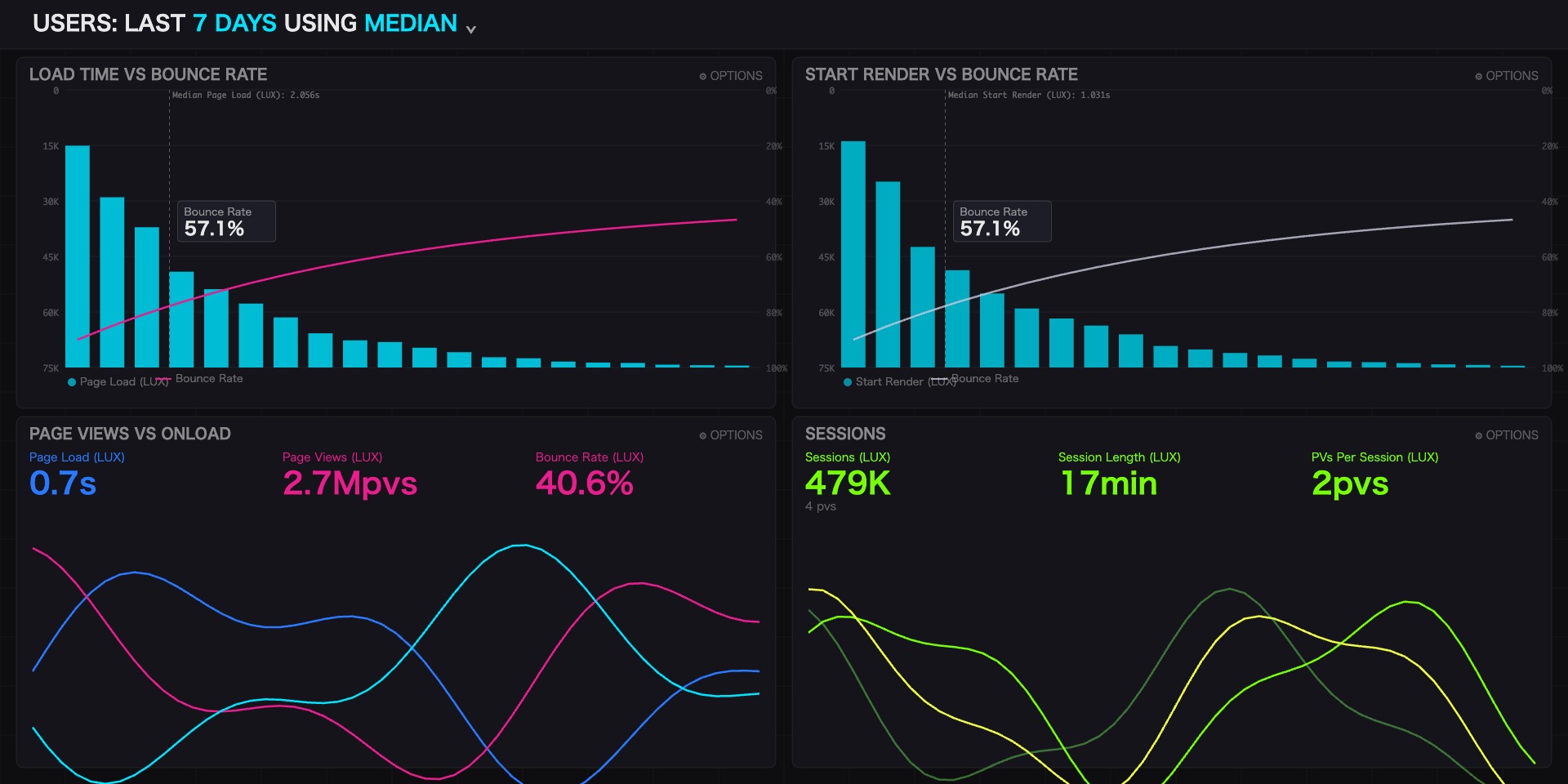Click the Median Start Render dashed line marker
This screenshot has height=784, width=1568.
[945, 163]
